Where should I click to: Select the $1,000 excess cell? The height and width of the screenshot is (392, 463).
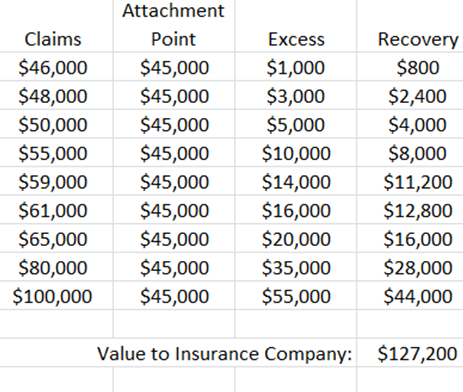[x=296, y=67]
